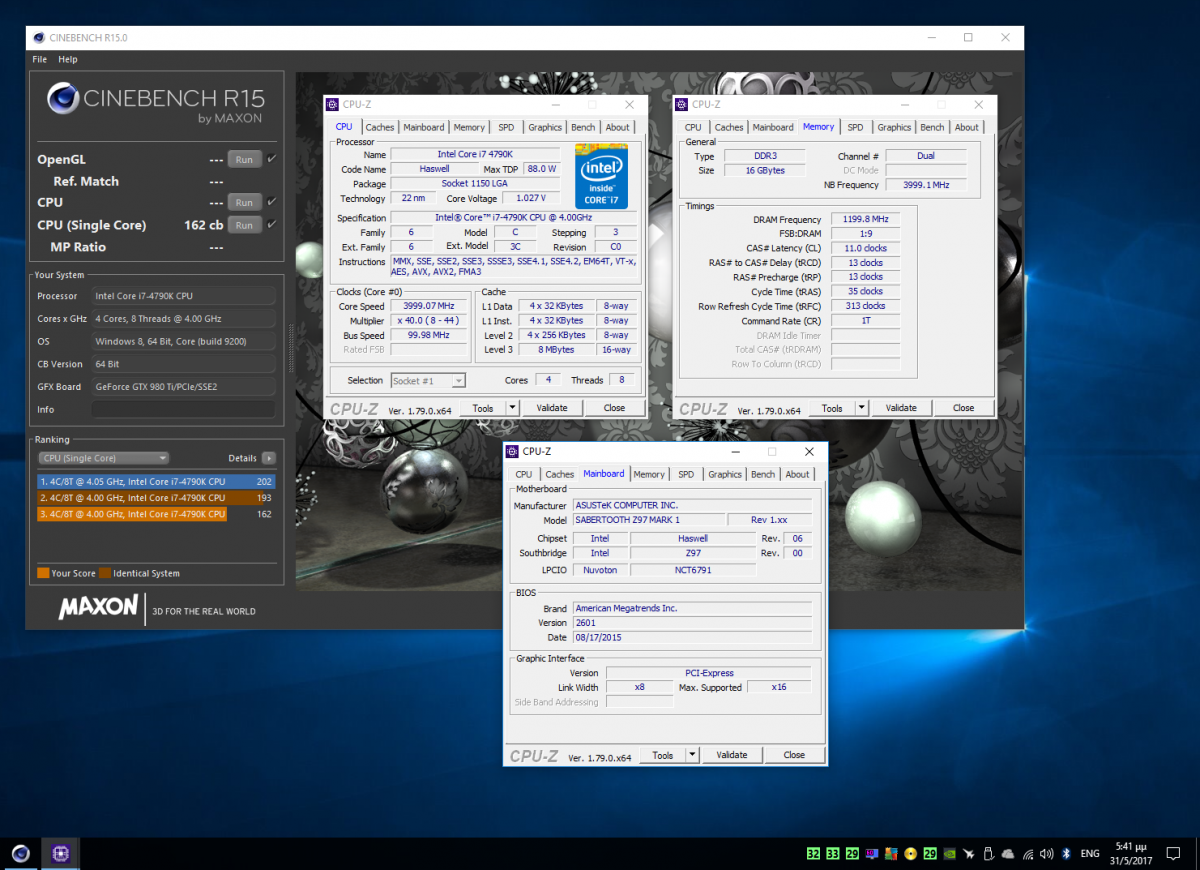Image resolution: width=1200 pixels, height=870 pixels.
Task: Click the Cinebench icon in the taskbar
Action: pos(21,853)
